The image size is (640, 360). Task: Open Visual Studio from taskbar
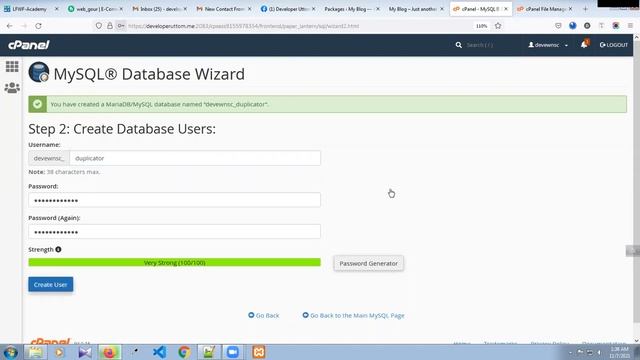tap(85, 352)
